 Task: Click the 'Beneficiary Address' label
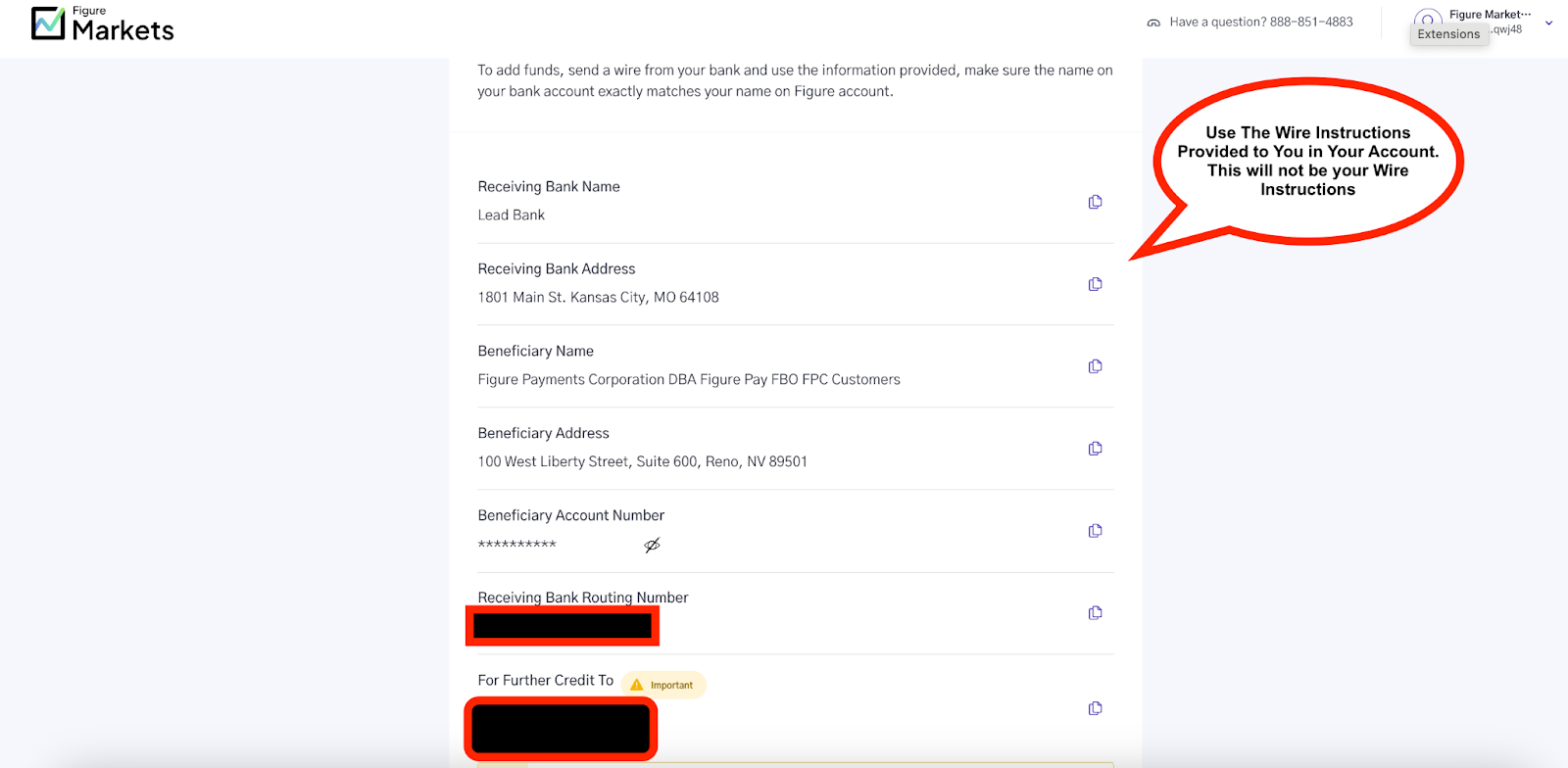pos(544,433)
